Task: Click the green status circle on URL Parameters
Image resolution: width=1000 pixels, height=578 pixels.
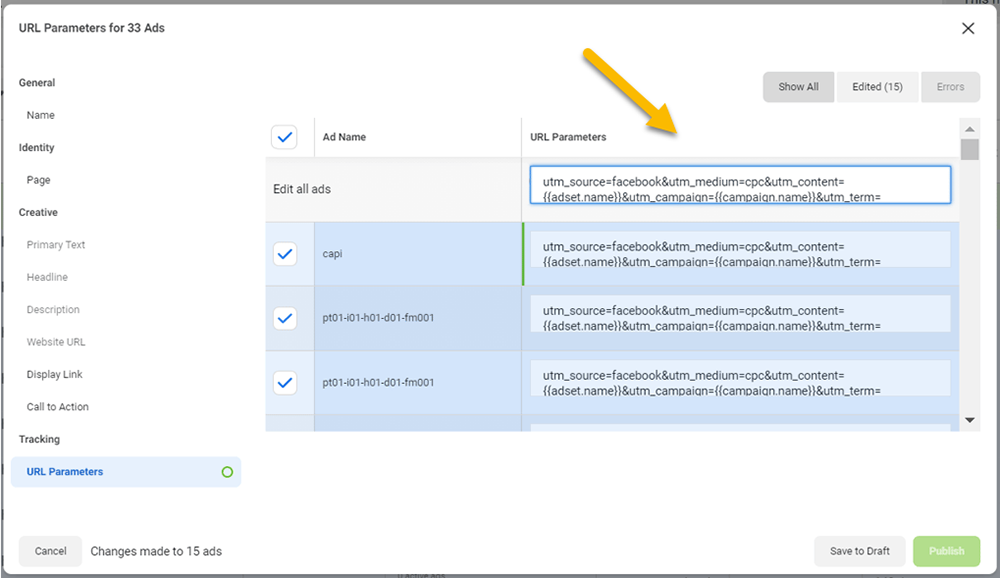Action: (227, 472)
